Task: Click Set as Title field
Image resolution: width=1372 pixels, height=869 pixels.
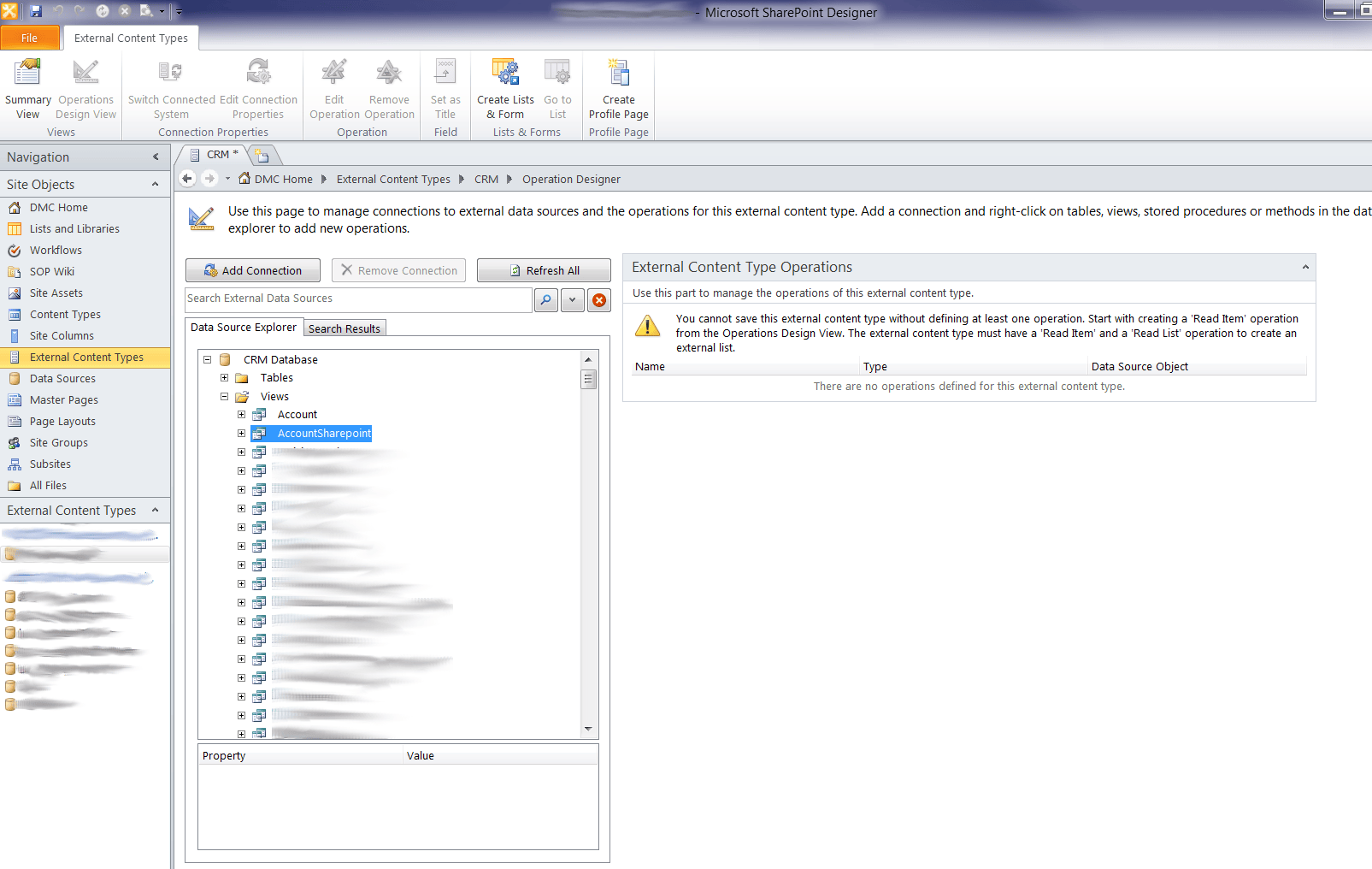Action: (x=445, y=89)
